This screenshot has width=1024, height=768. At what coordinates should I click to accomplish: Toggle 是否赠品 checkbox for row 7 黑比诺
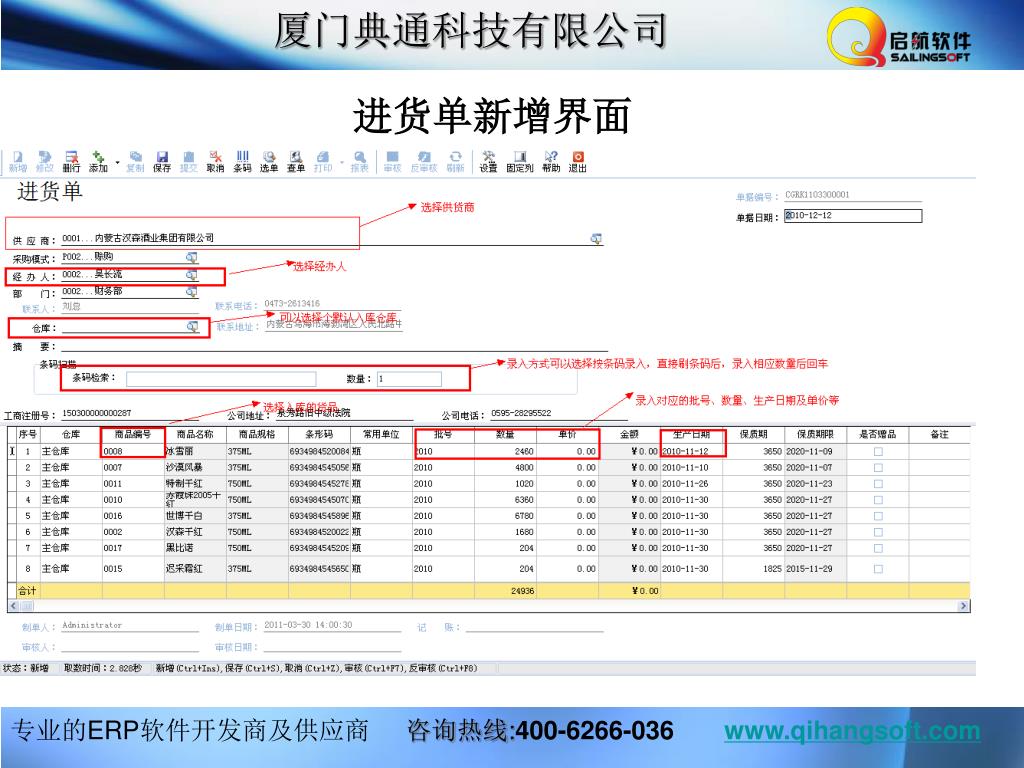coord(878,548)
